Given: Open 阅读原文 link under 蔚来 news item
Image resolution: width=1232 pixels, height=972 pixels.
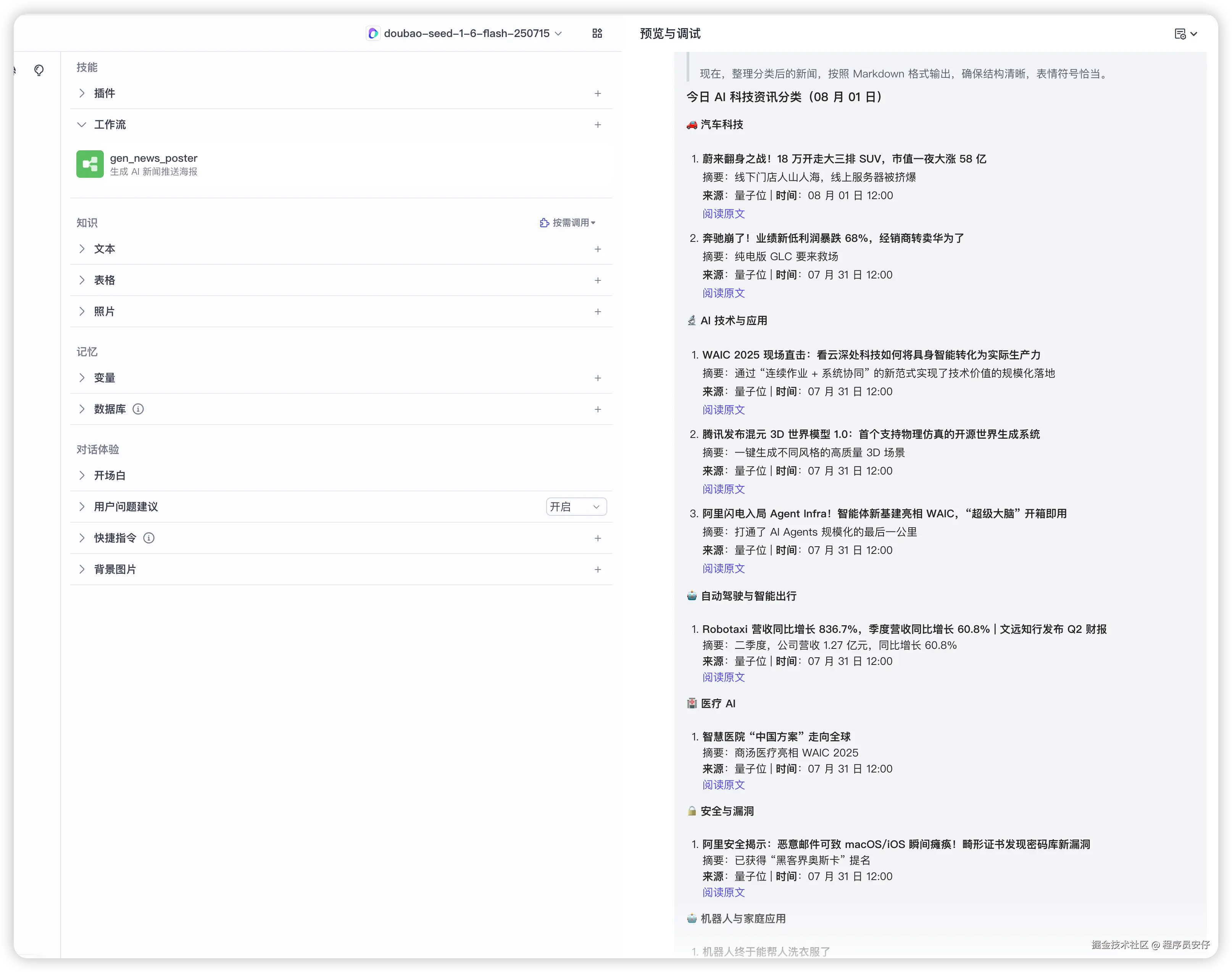Looking at the screenshot, I should coord(723,213).
